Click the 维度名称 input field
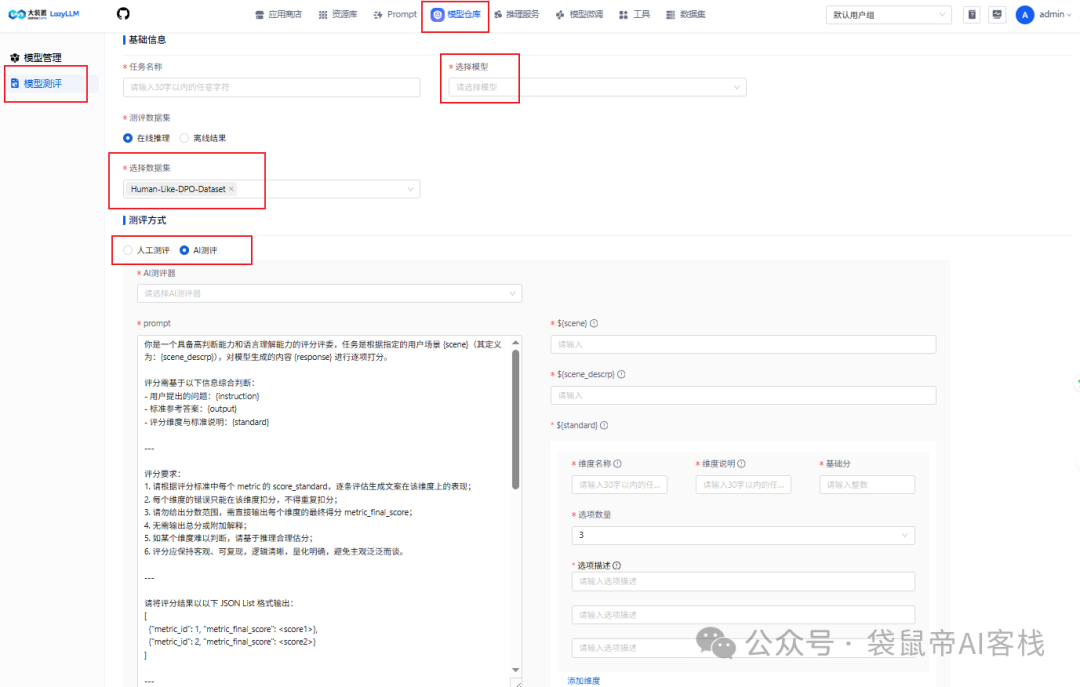 [x=619, y=485]
